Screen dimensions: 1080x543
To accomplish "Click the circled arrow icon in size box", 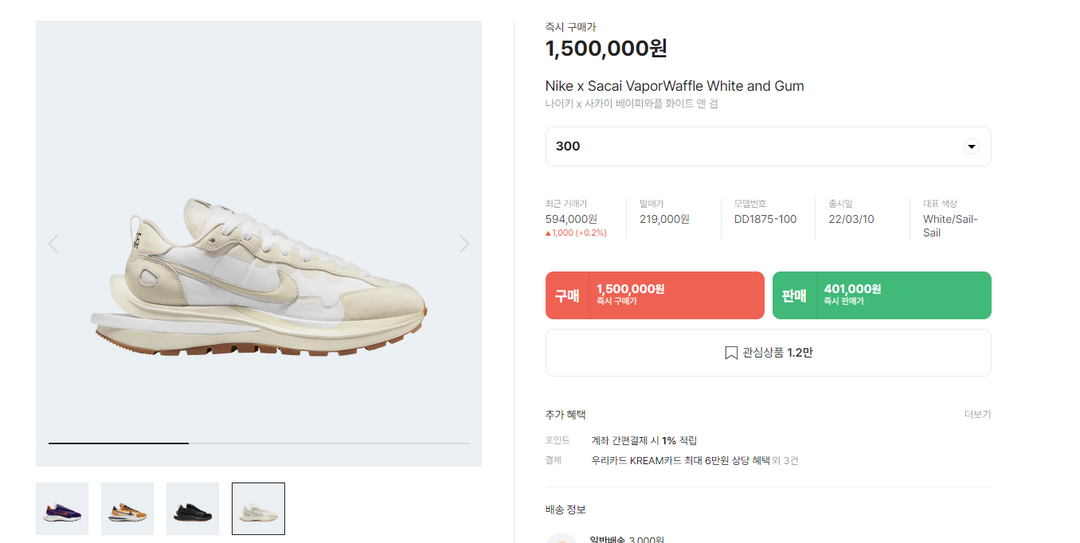I will 970,147.
